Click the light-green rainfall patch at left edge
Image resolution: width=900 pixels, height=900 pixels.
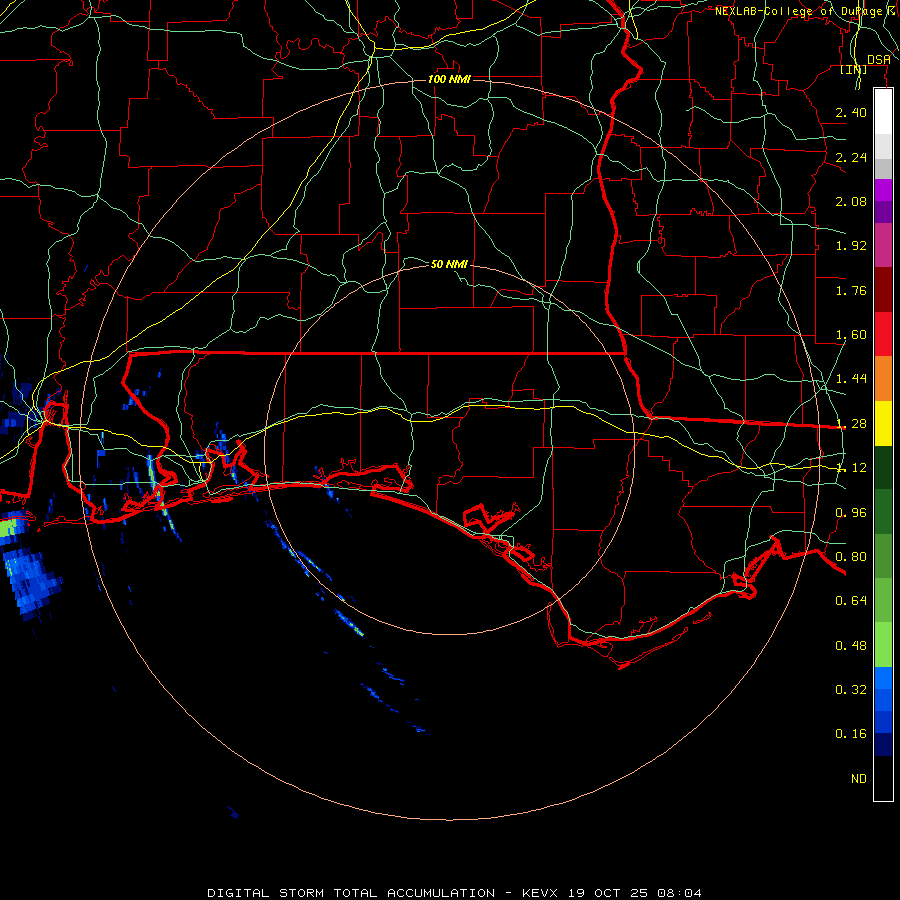pos(8,527)
